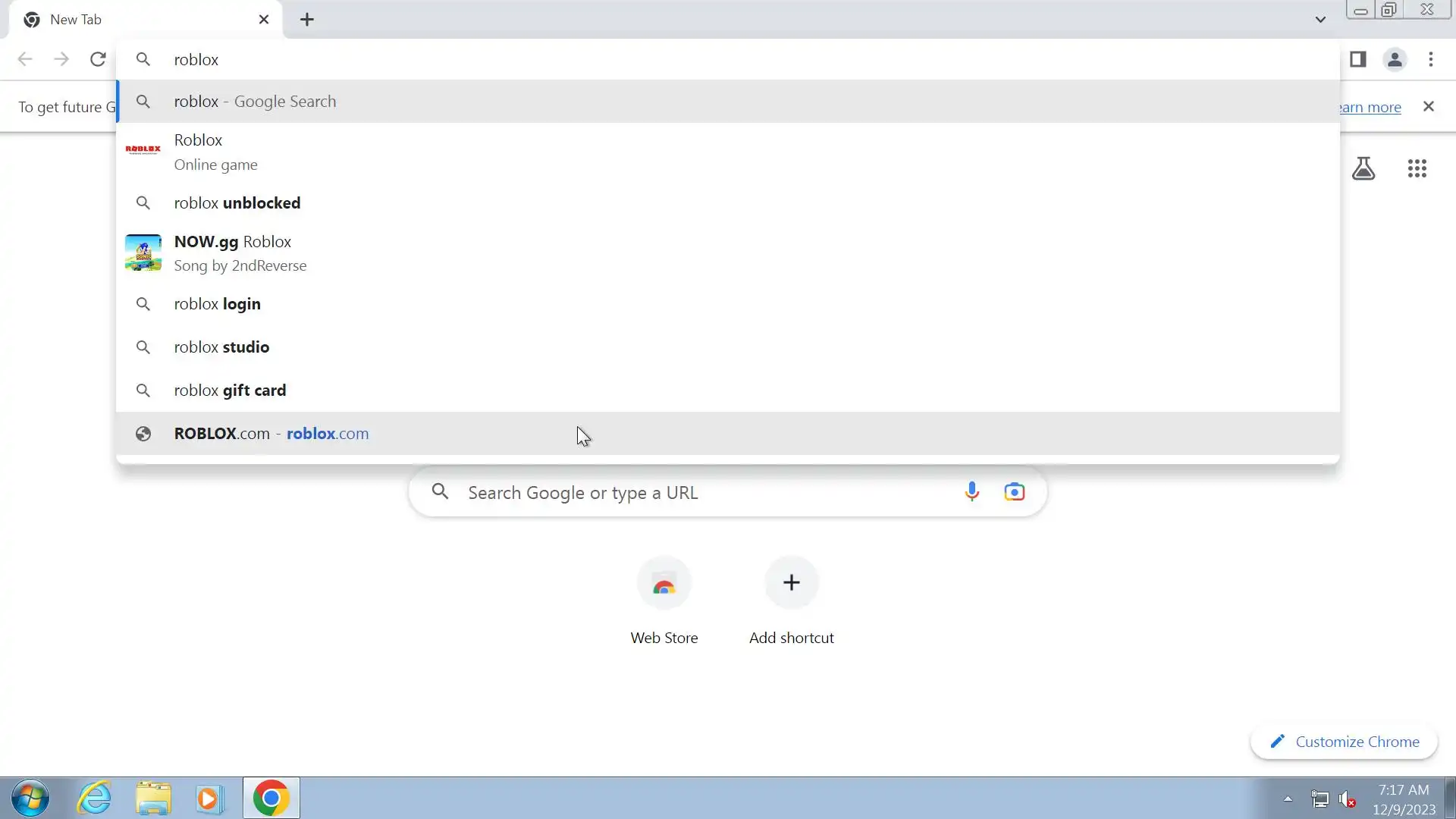Open Internet Explorer from the taskbar

click(x=95, y=799)
